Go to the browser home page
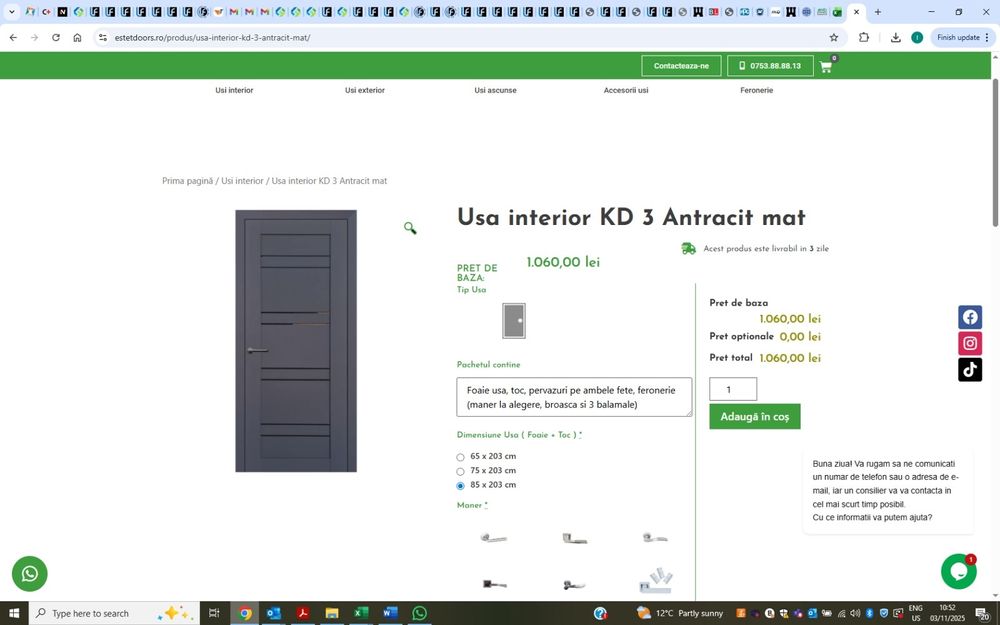The height and width of the screenshot is (625, 1000). [x=77, y=38]
